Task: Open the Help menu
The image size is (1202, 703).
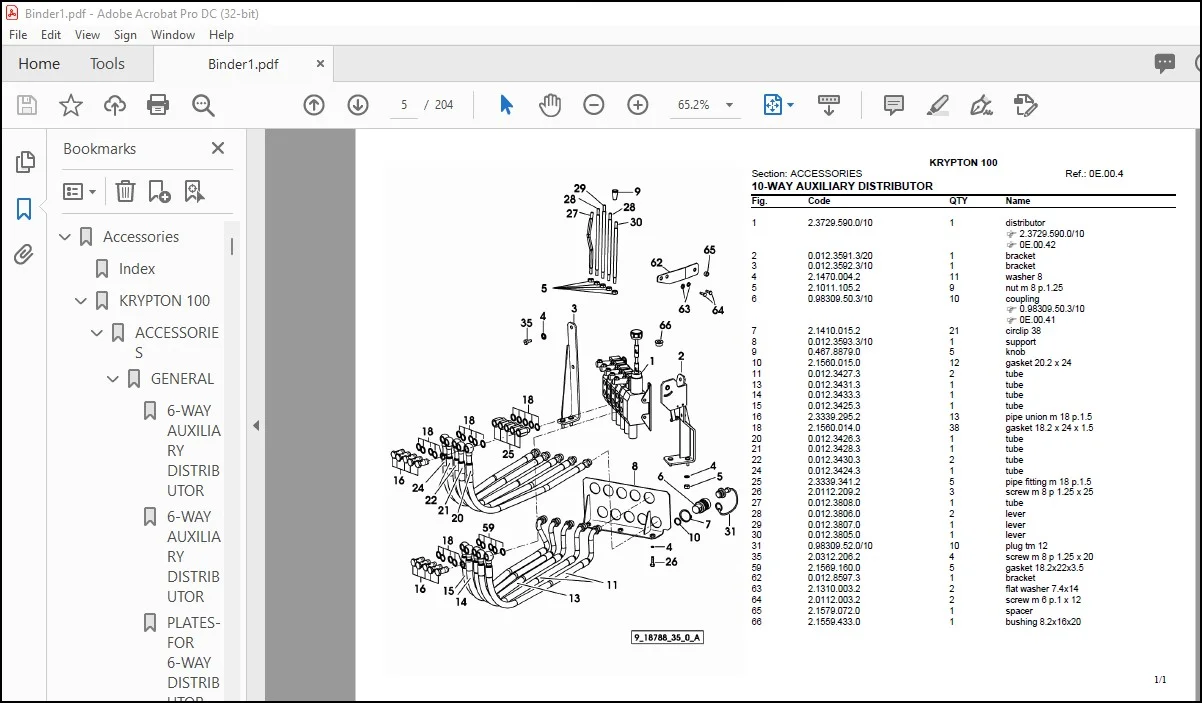Action: (x=221, y=35)
